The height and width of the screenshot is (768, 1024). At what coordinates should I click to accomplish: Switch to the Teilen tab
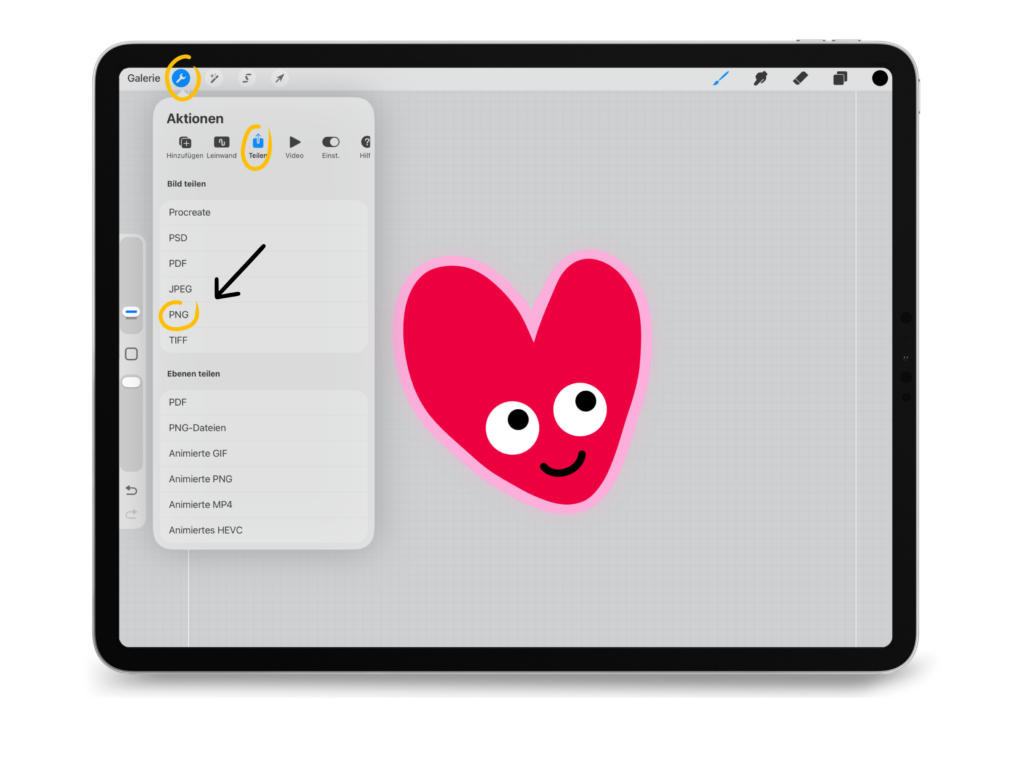258,146
